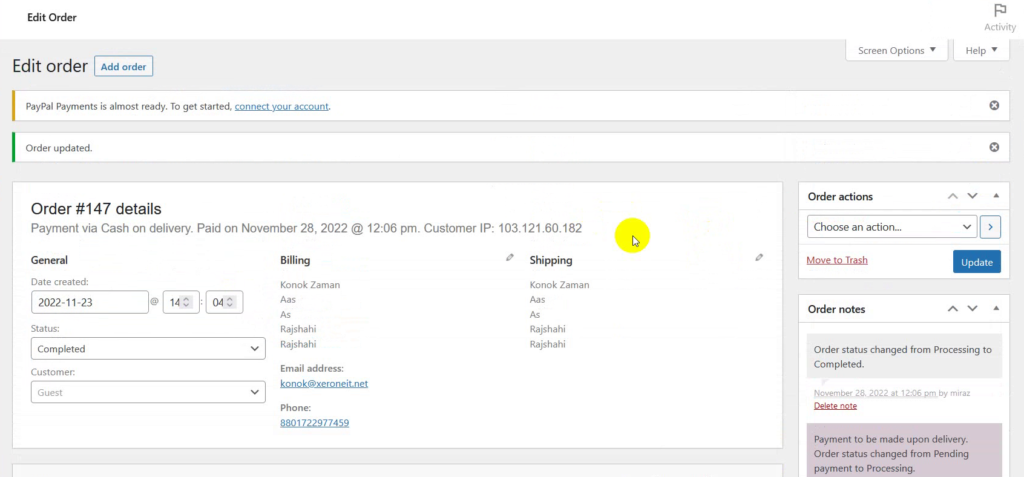
Task: Open the Choose an action dropdown
Action: pos(892,227)
